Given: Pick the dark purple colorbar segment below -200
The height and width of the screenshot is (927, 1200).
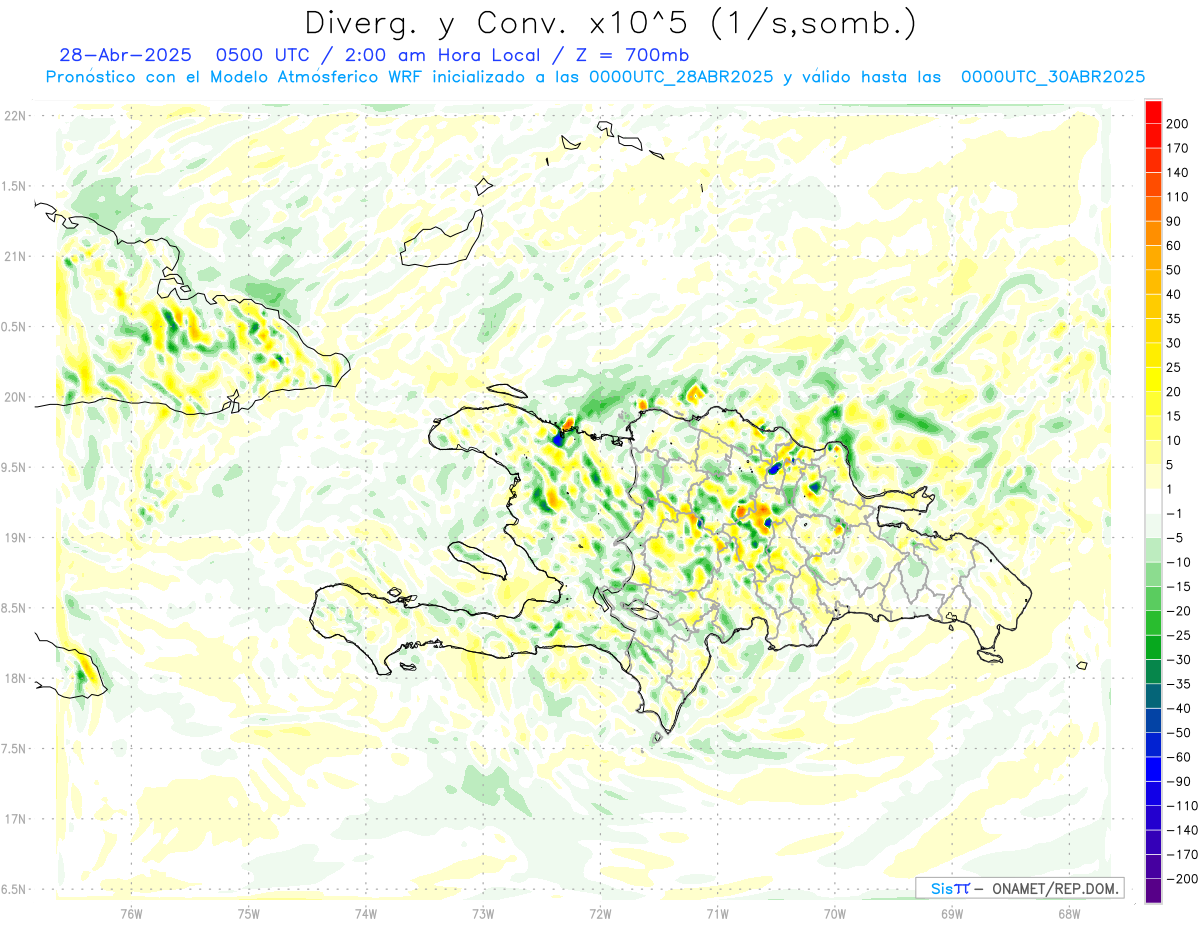Looking at the screenshot, I should 1154,891.
